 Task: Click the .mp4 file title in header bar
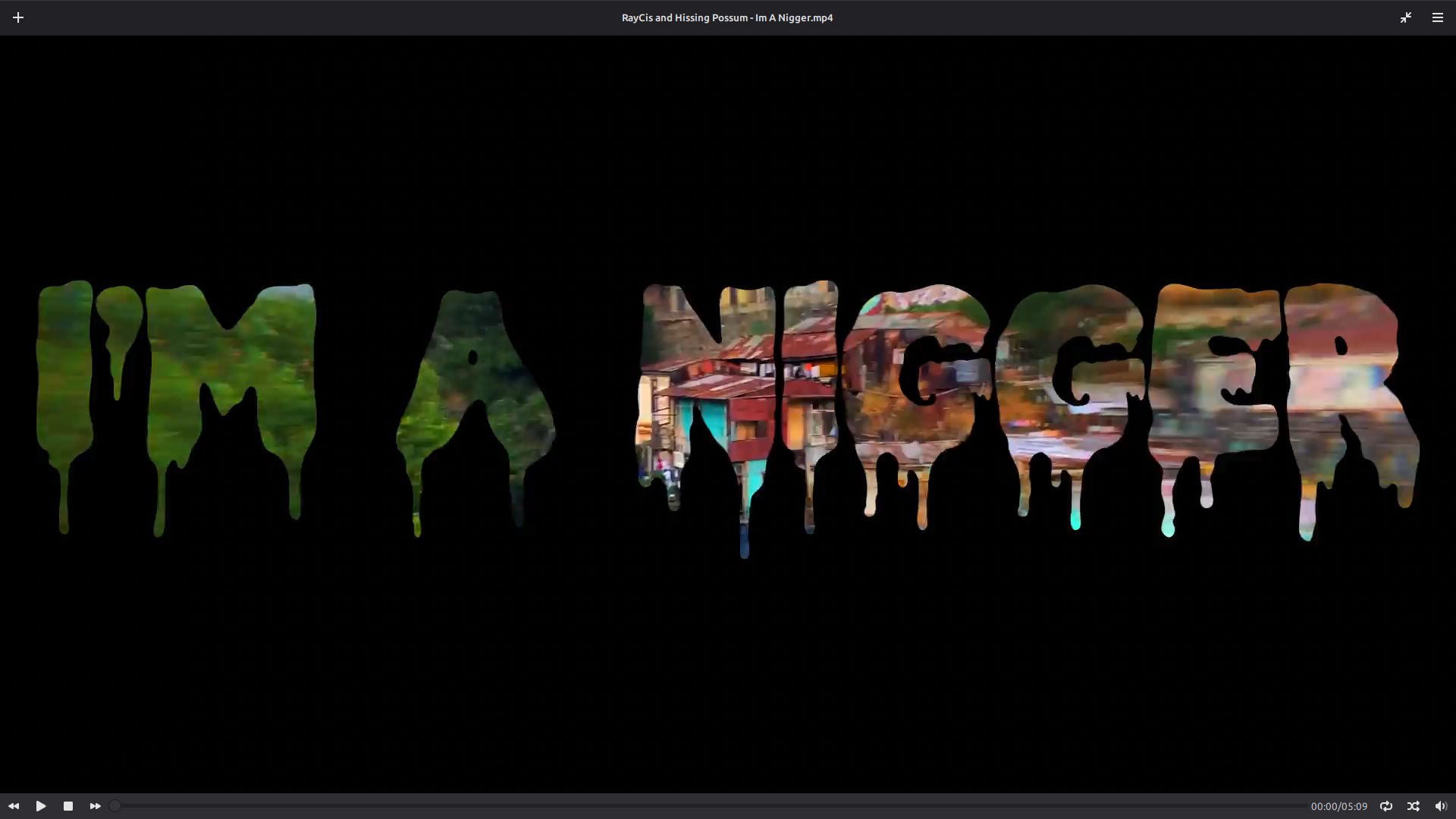(727, 17)
